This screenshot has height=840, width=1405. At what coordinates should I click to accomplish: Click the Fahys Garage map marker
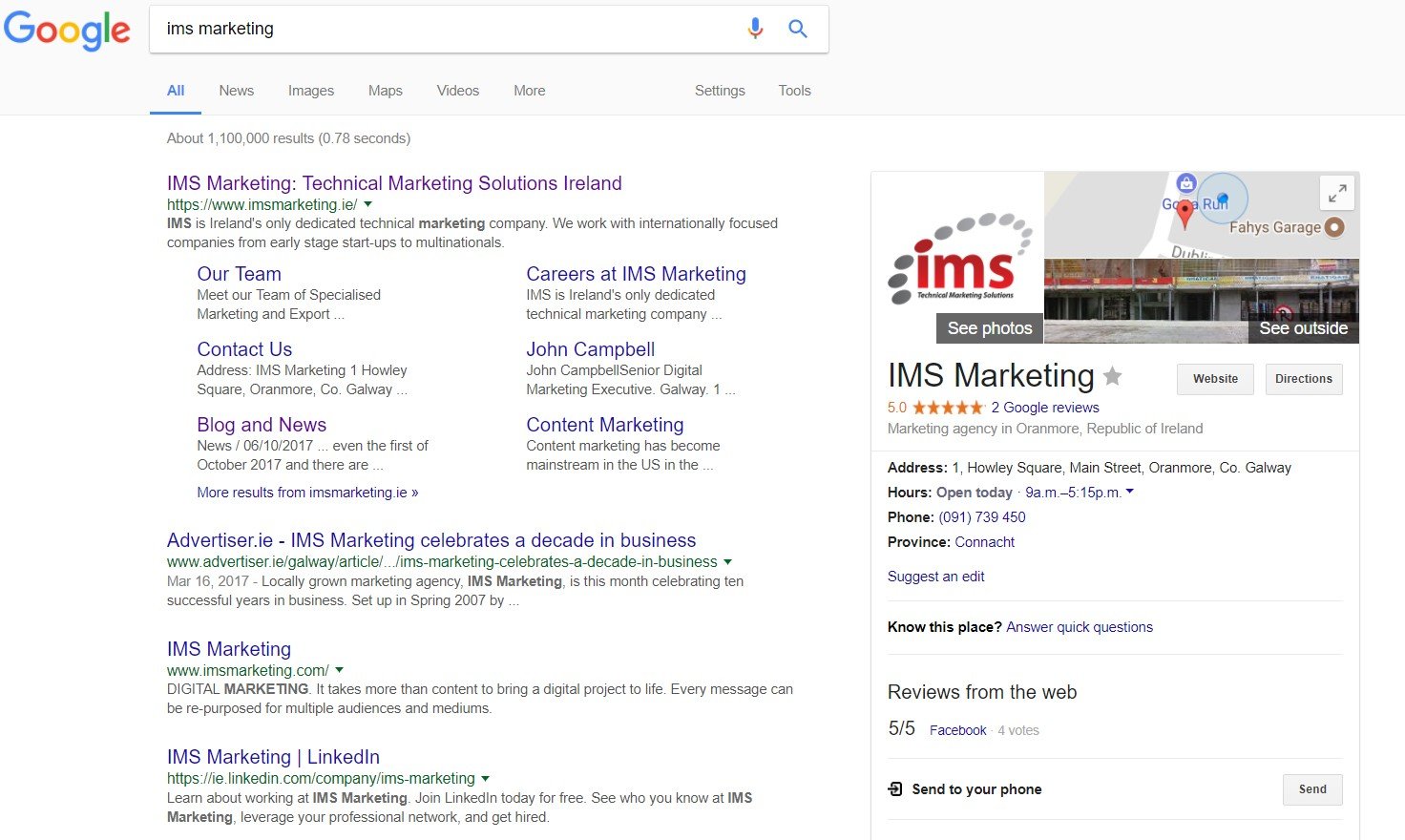[x=1334, y=227]
